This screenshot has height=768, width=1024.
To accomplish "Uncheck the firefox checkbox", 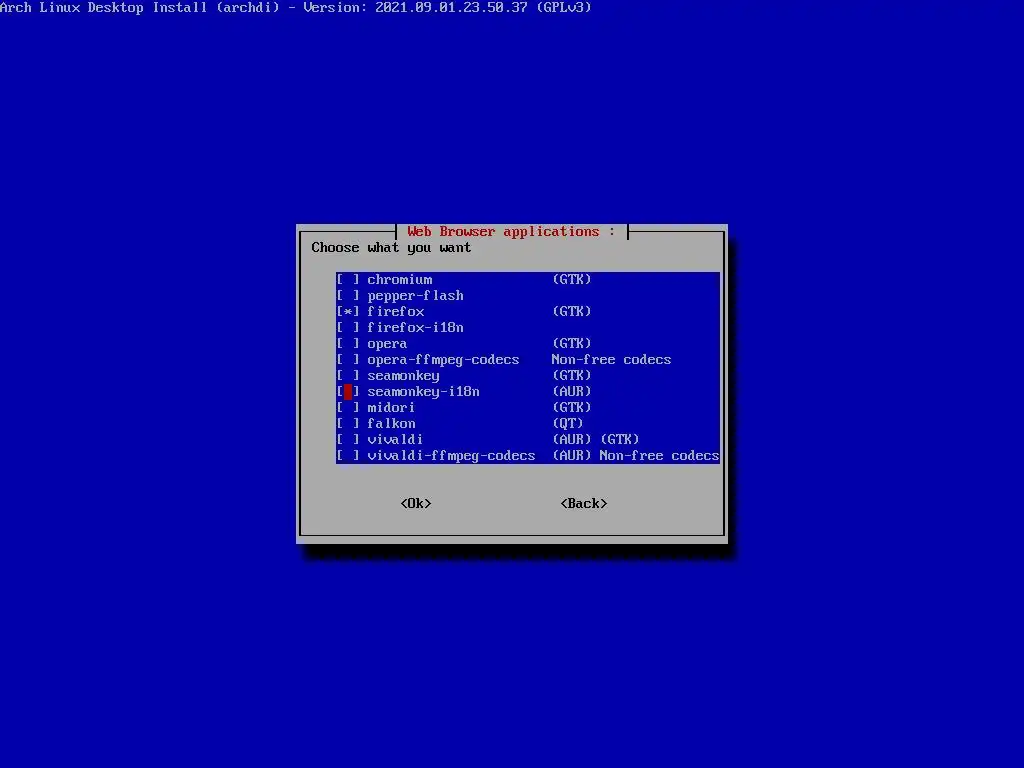I will (x=348, y=312).
